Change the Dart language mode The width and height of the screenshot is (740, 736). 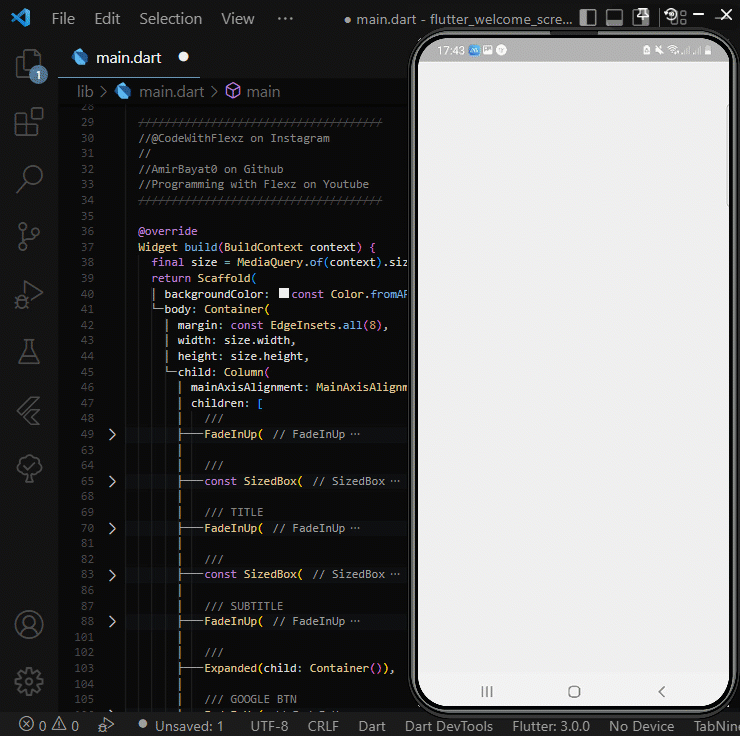[371, 726]
